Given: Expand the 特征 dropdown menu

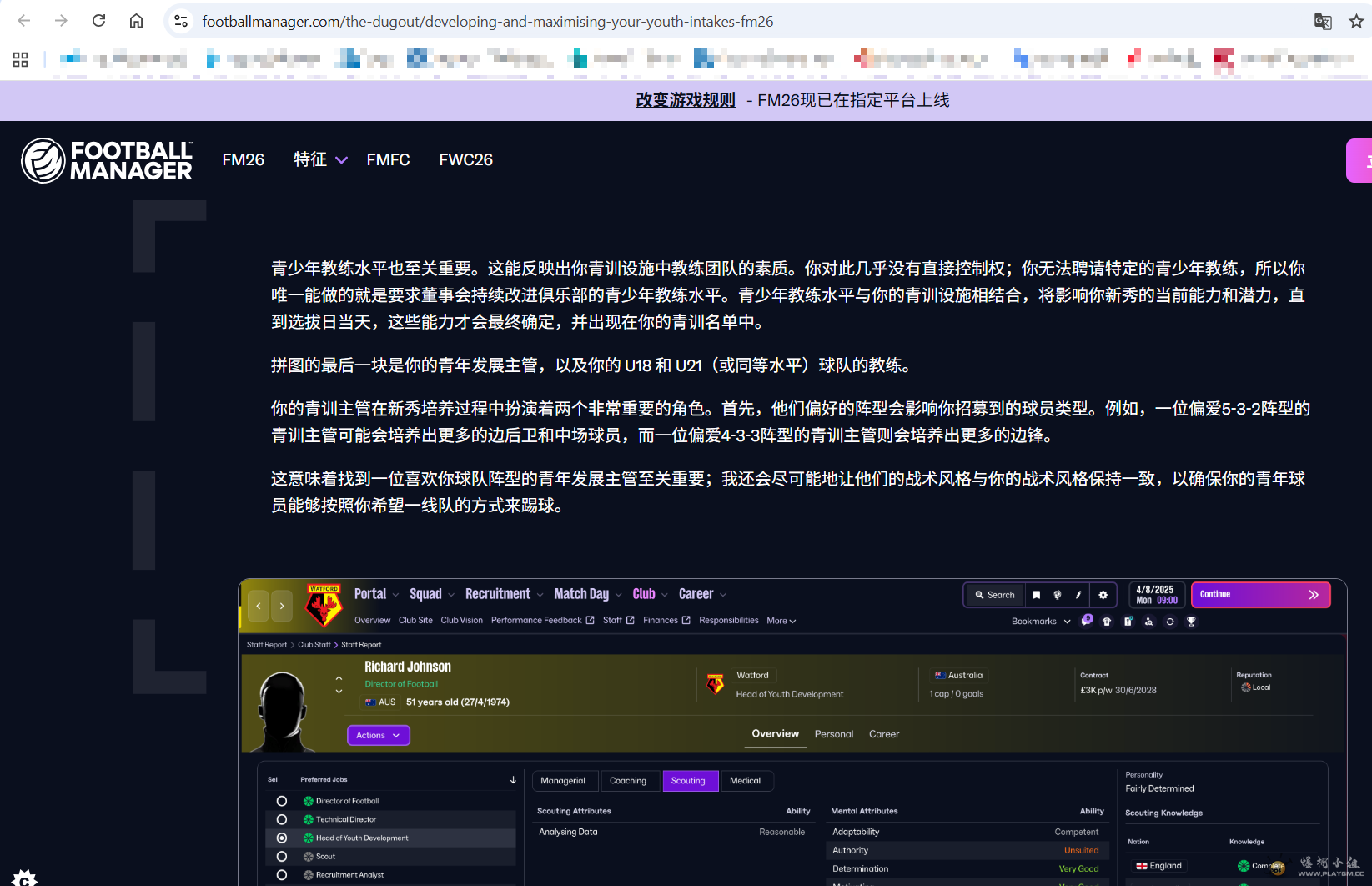Looking at the screenshot, I should coord(320,159).
